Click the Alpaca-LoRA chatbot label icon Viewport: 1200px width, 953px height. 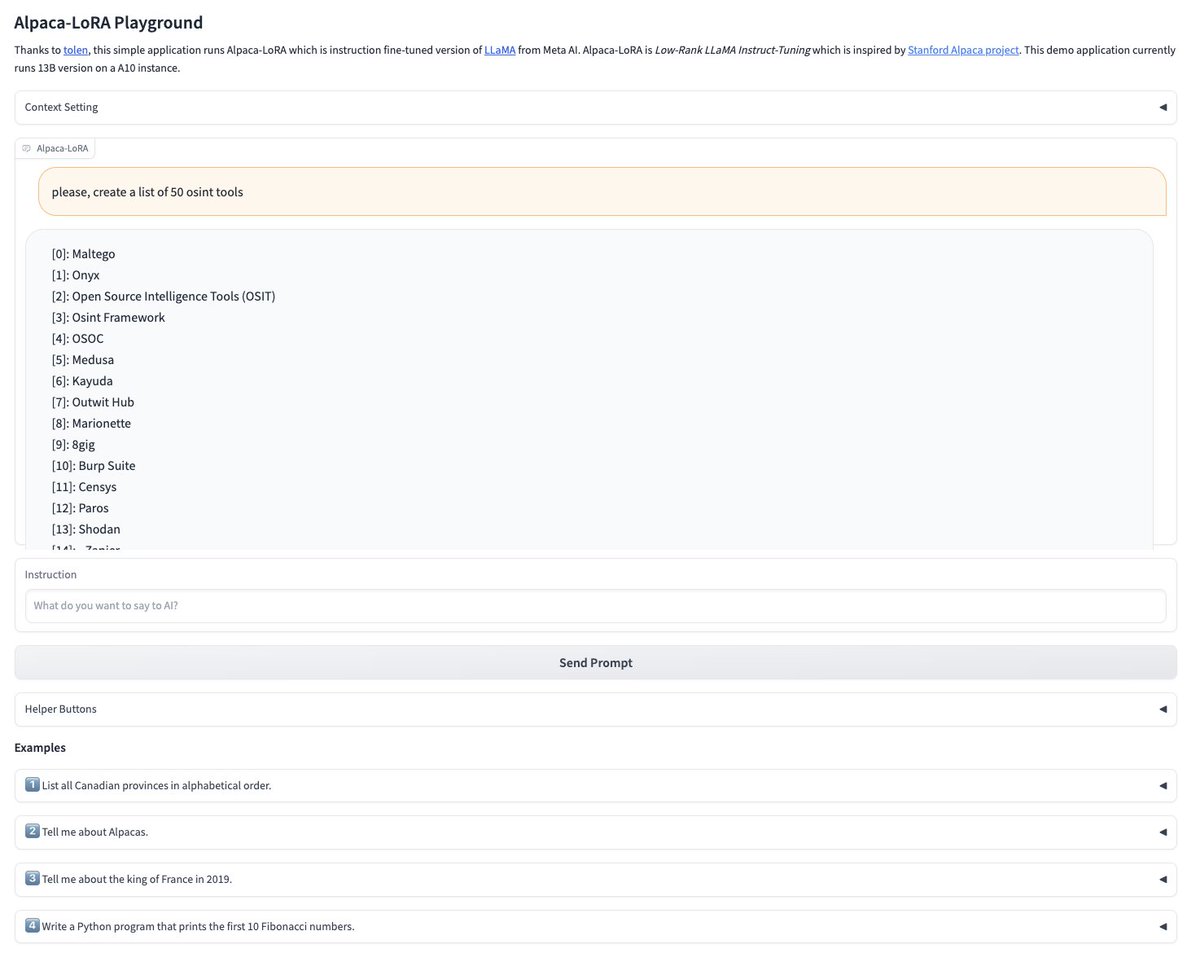click(x=27, y=148)
